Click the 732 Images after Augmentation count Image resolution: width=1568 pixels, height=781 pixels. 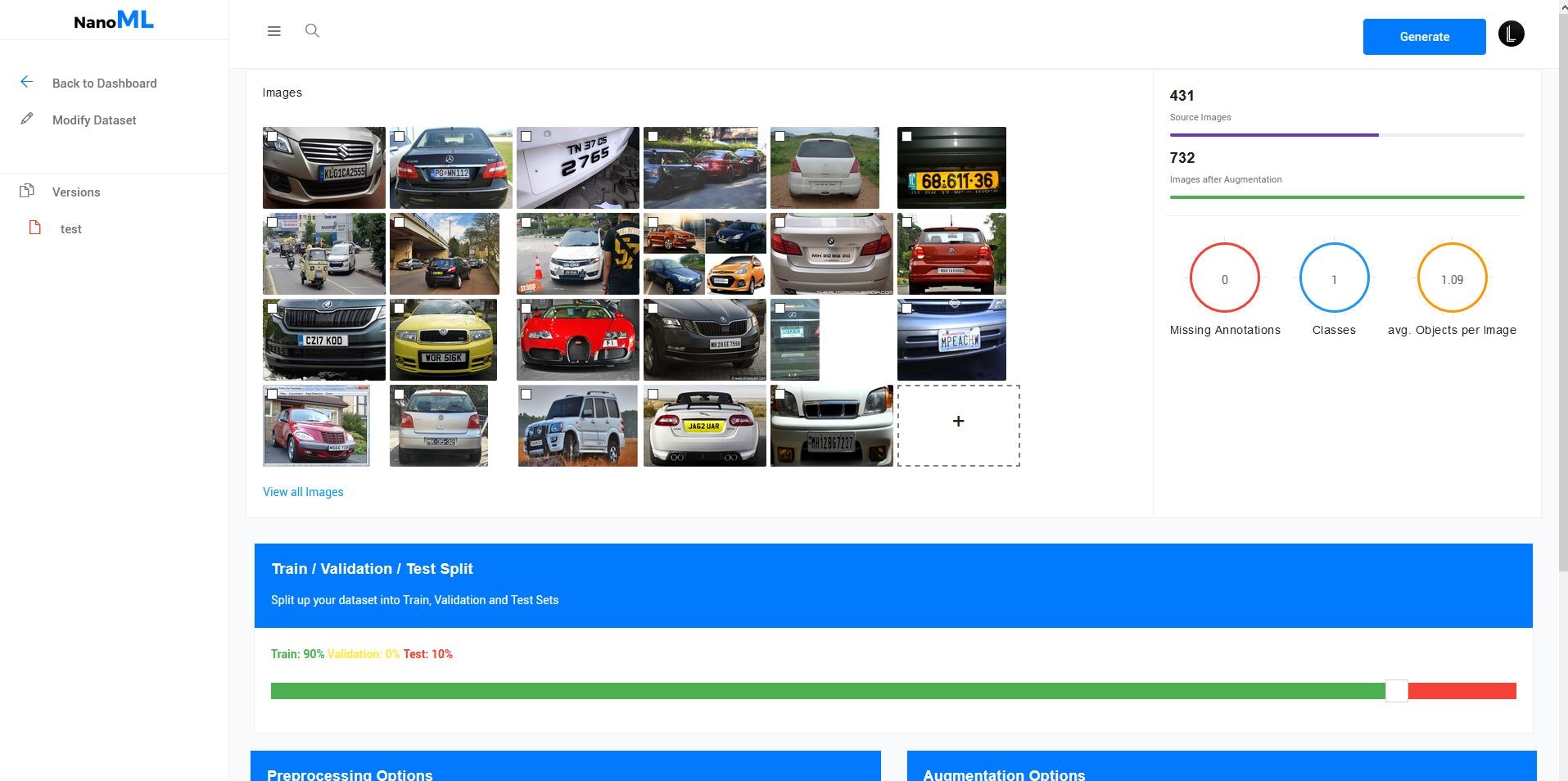[1182, 158]
